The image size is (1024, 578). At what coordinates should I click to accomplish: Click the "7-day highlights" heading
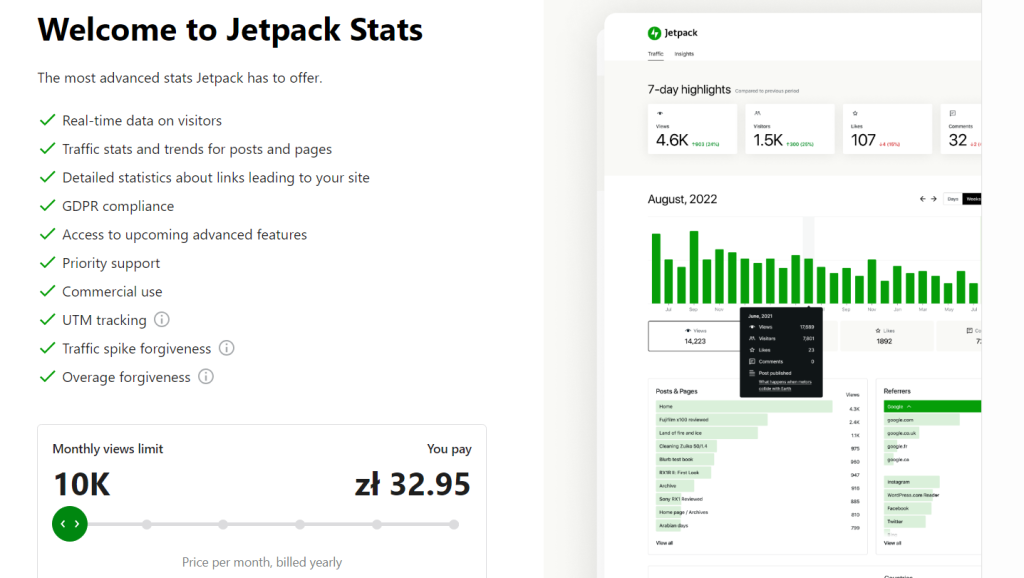pyautogui.click(x=689, y=89)
